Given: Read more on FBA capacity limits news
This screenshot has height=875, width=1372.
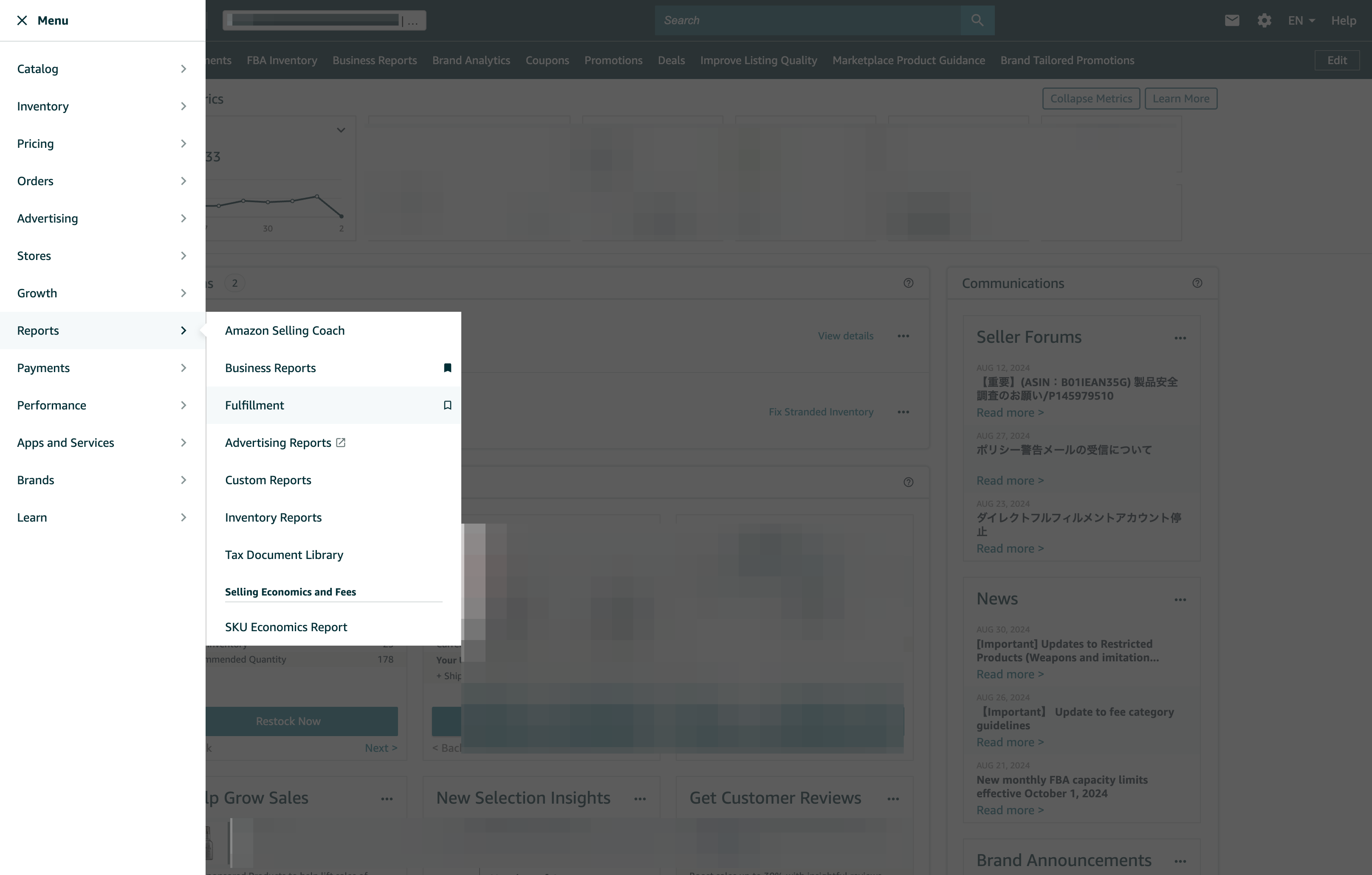Looking at the screenshot, I should click(1010, 810).
